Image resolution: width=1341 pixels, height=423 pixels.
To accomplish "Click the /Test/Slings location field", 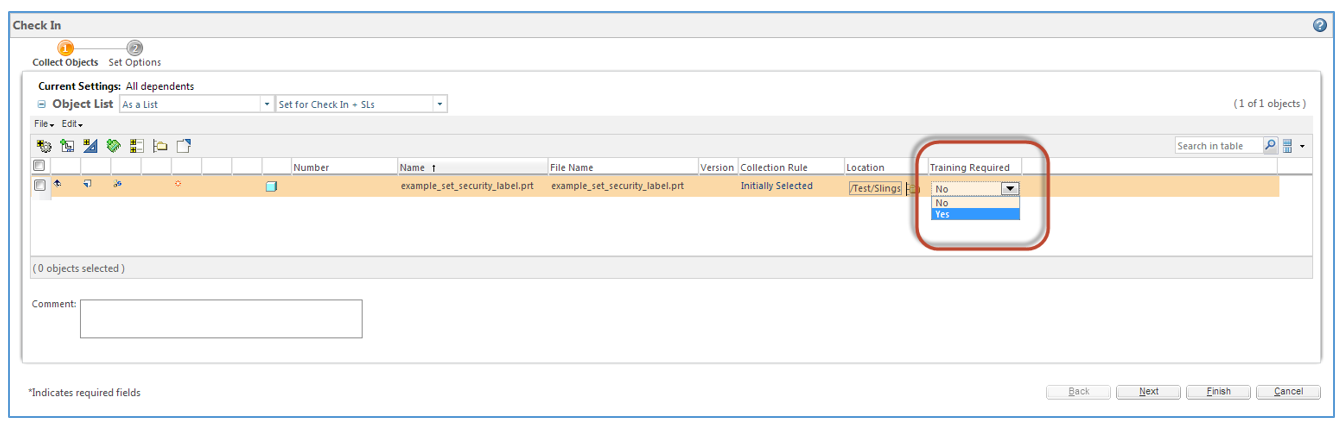I will coord(875,188).
